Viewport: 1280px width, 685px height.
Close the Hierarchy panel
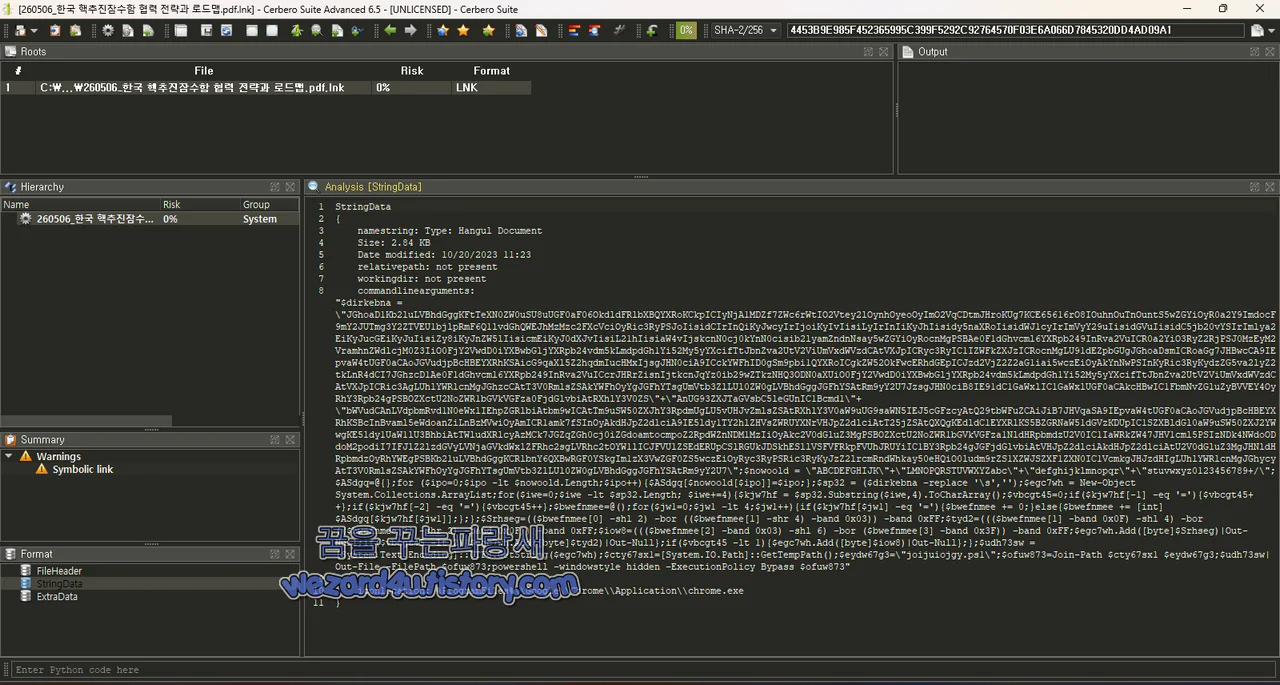290,187
